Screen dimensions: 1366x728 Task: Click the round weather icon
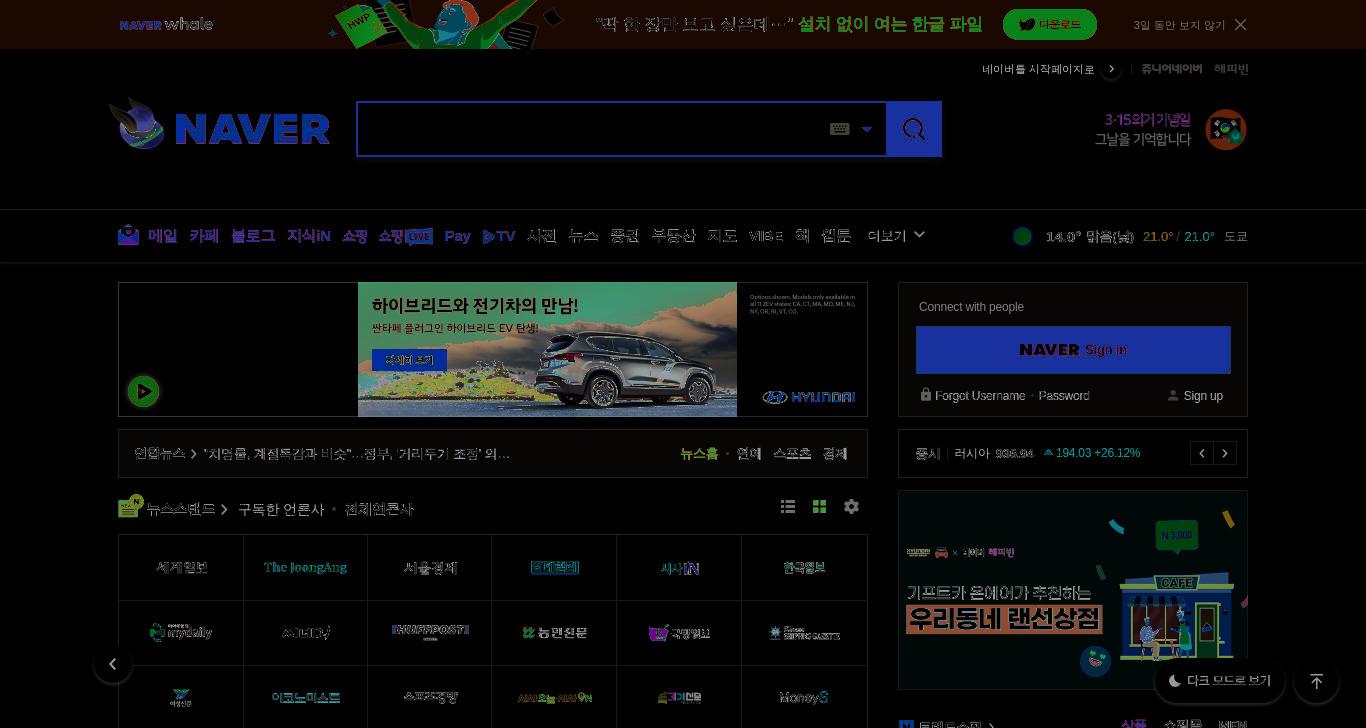pos(1022,236)
